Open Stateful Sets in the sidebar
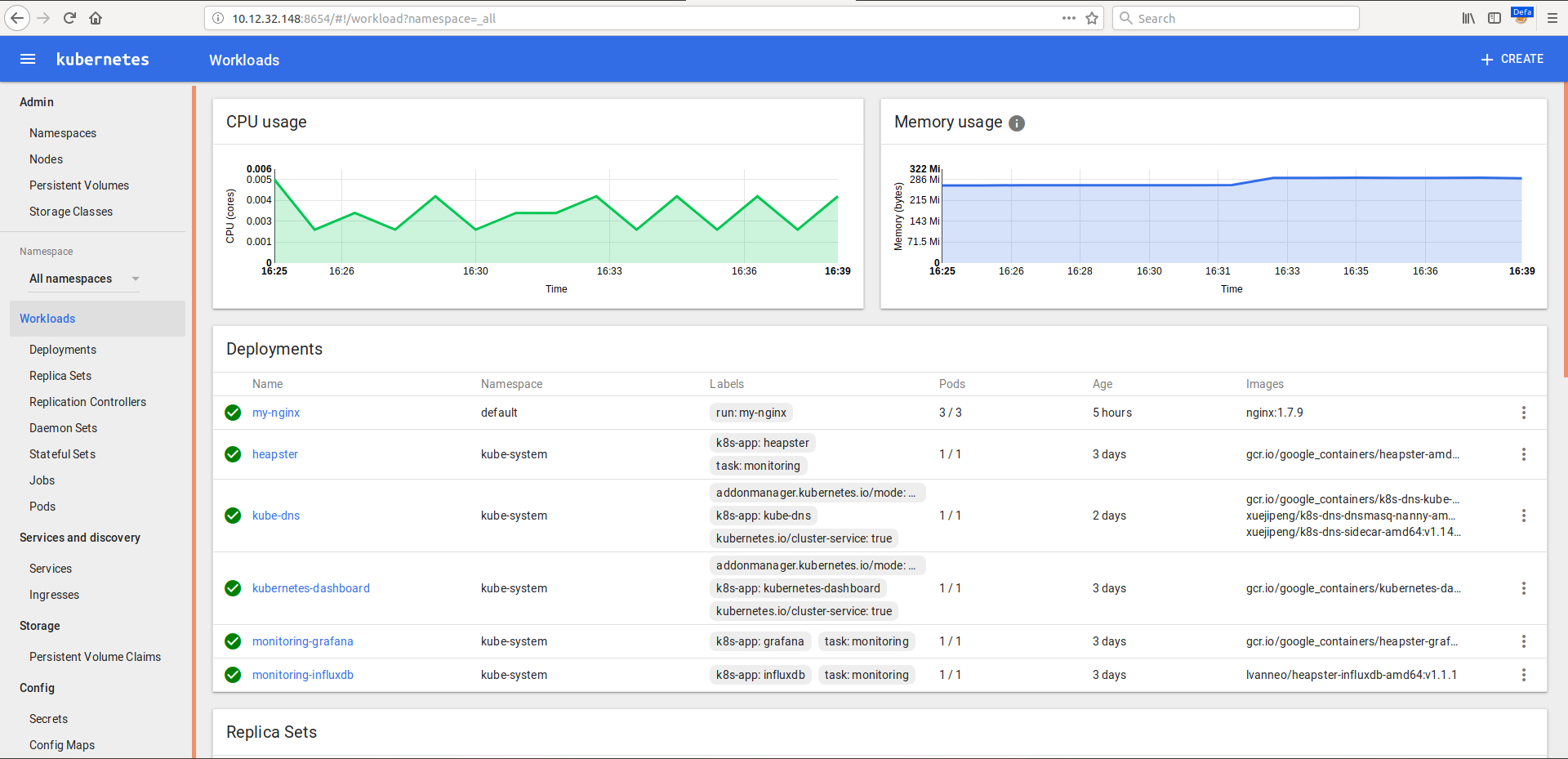Image resolution: width=1568 pixels, height=759 pixels. coord(62,454)
